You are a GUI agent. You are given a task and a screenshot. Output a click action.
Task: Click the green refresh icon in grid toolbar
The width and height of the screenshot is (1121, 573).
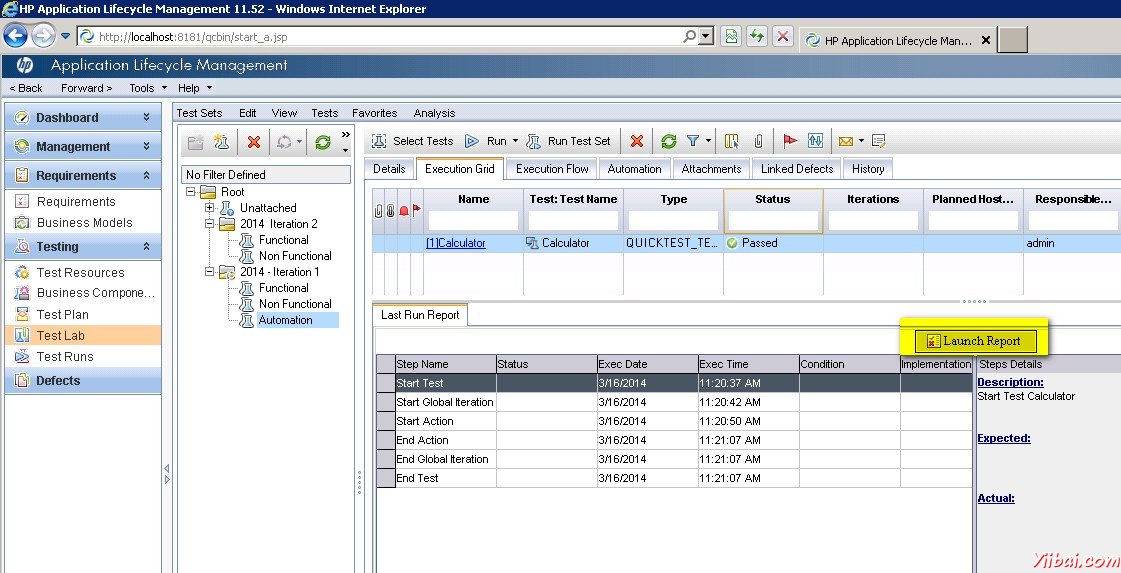click(x=669, y=141)
